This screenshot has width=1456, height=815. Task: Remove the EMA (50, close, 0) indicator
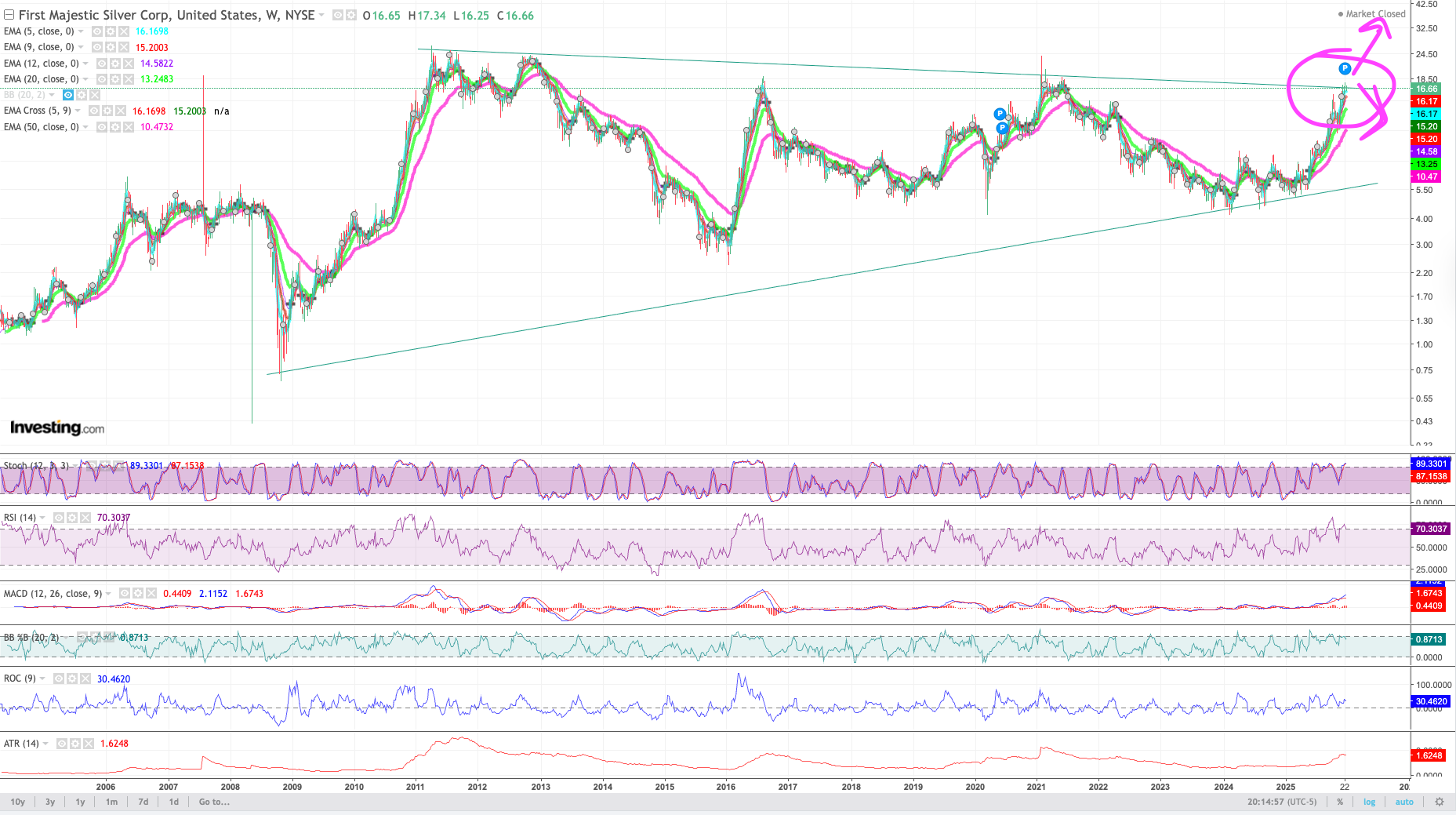(128, 127)
